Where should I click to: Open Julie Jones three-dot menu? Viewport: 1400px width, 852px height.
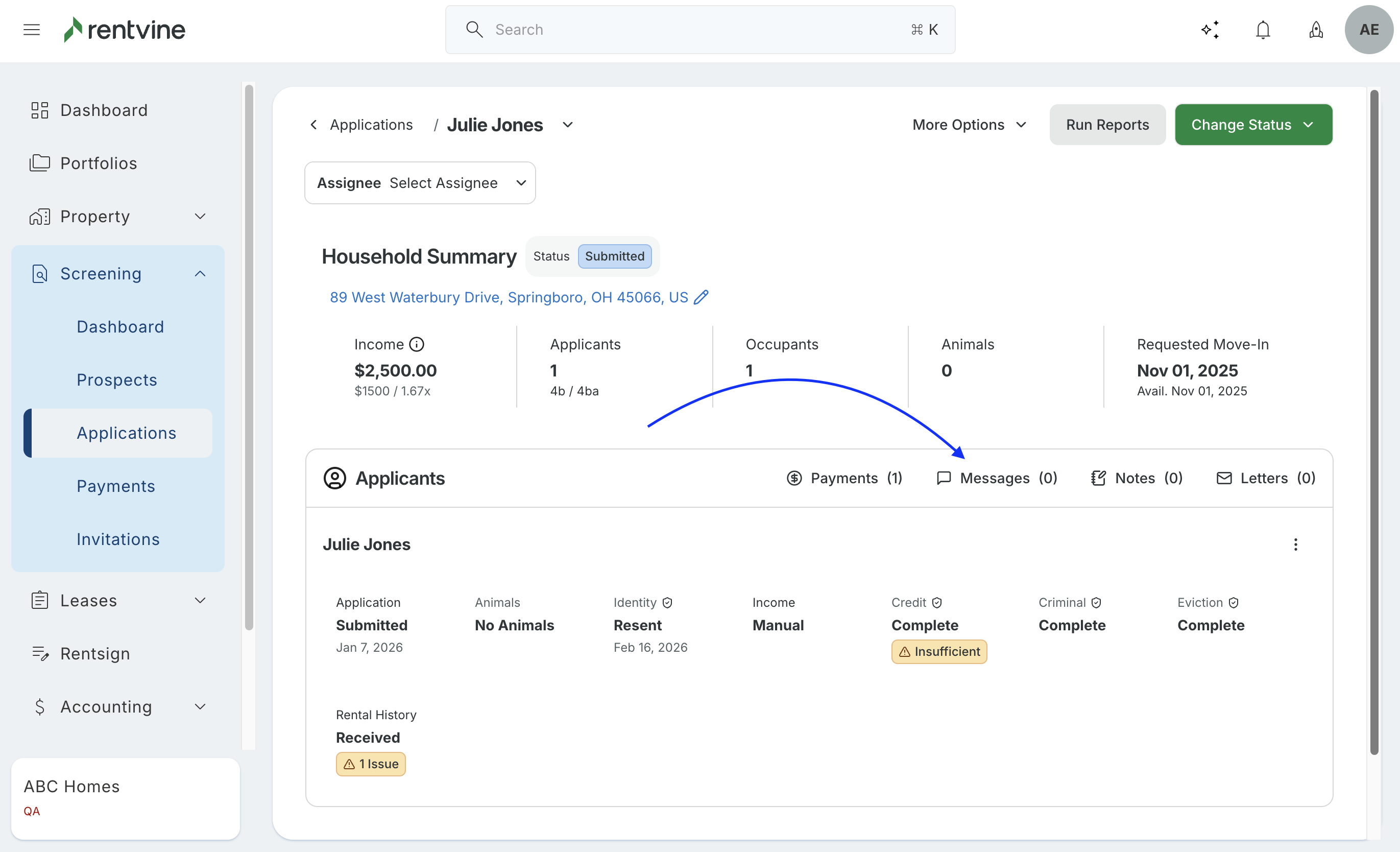pos(1295,545)
